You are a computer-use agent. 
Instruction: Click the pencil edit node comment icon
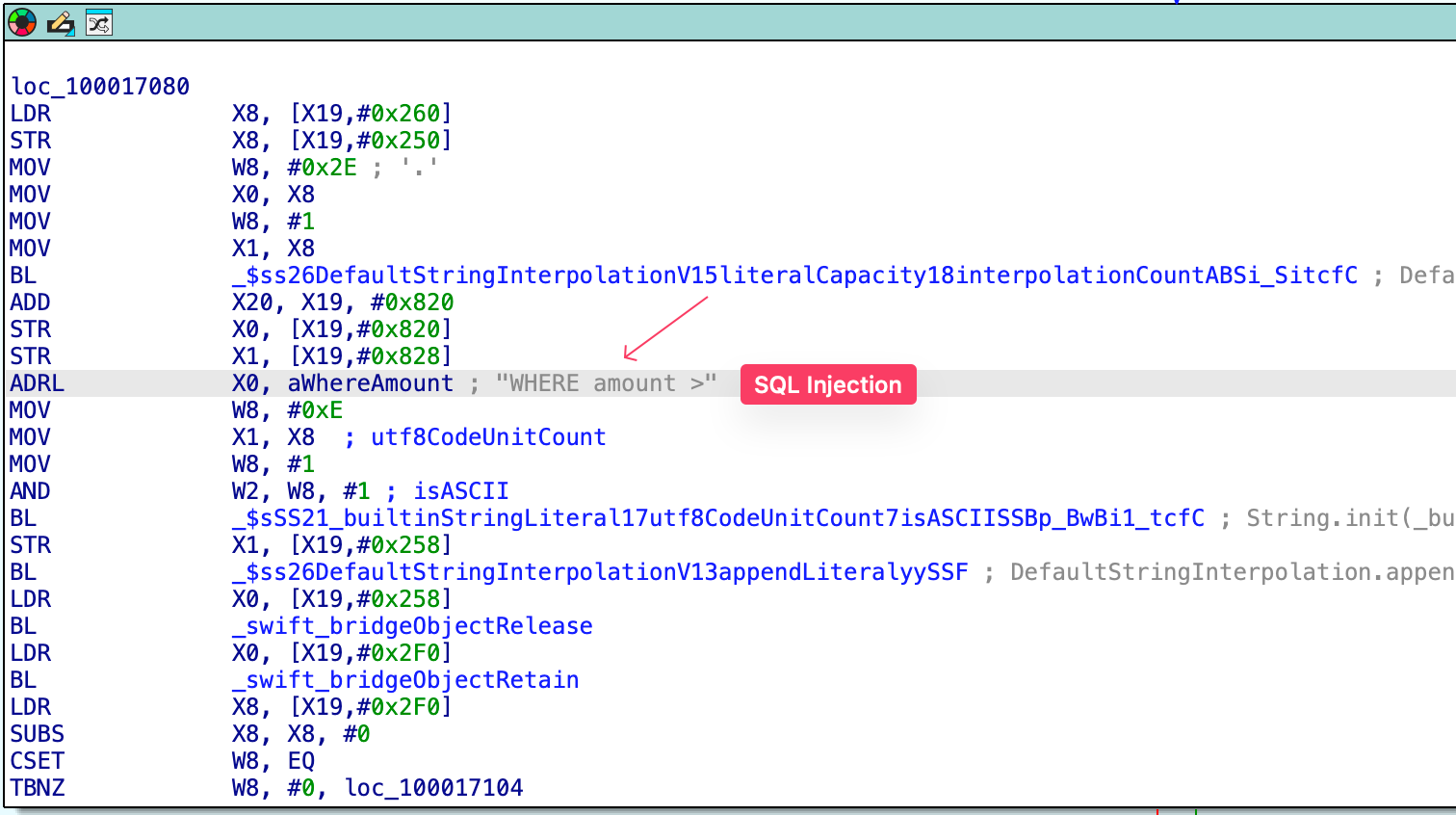coord(61,22)
